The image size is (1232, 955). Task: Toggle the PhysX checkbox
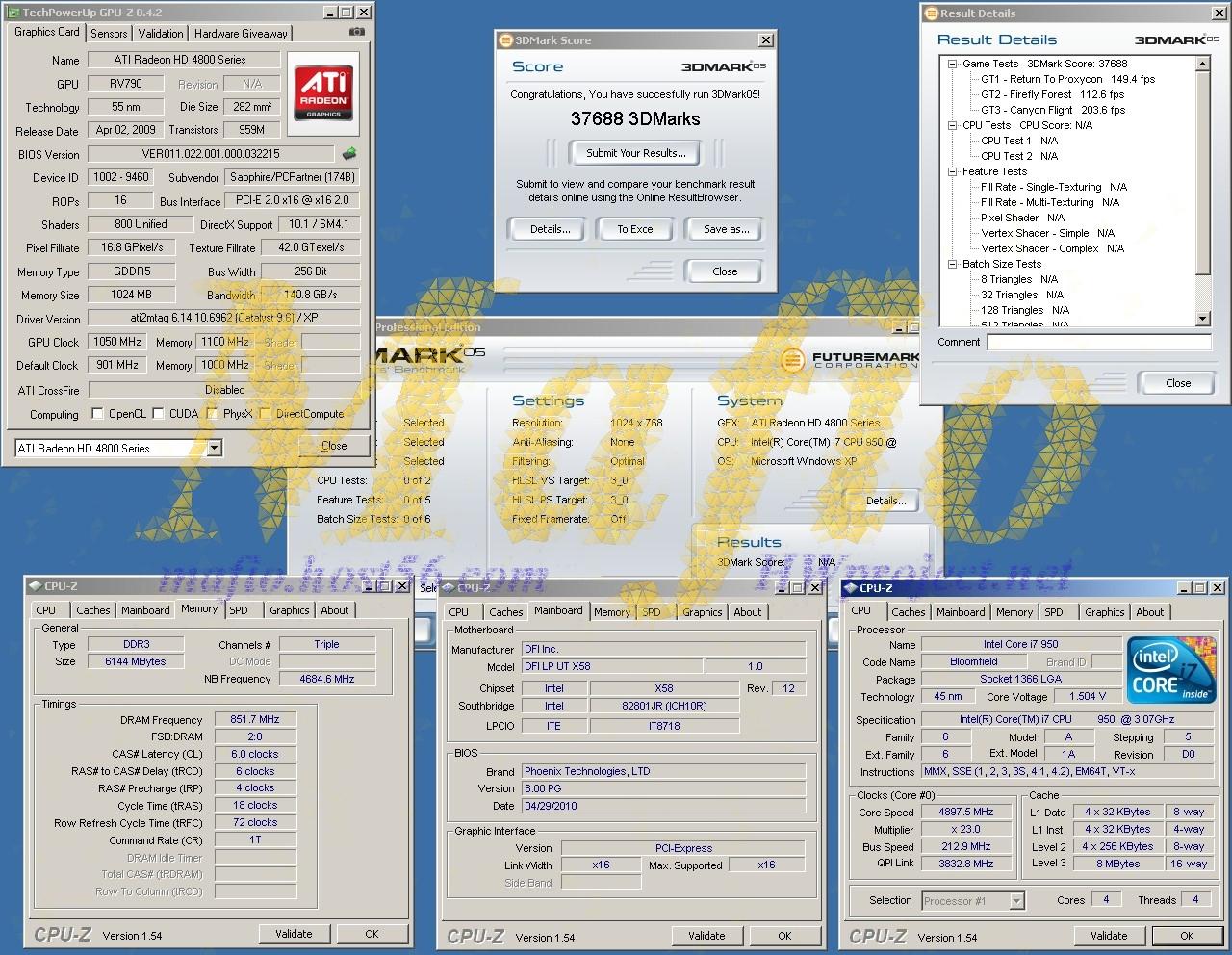click(212, 414)
